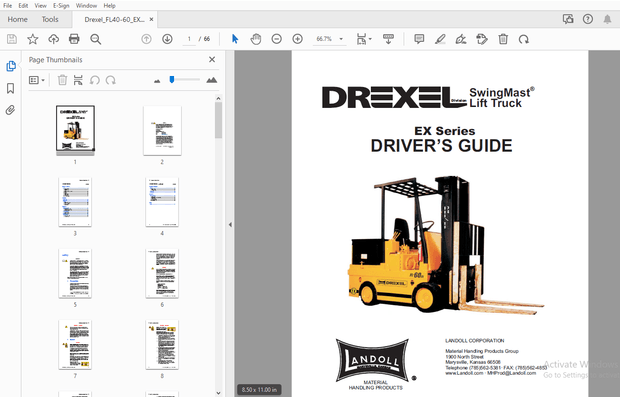
Task: Open the Fill & Sign pen icon
Action: 461,39
